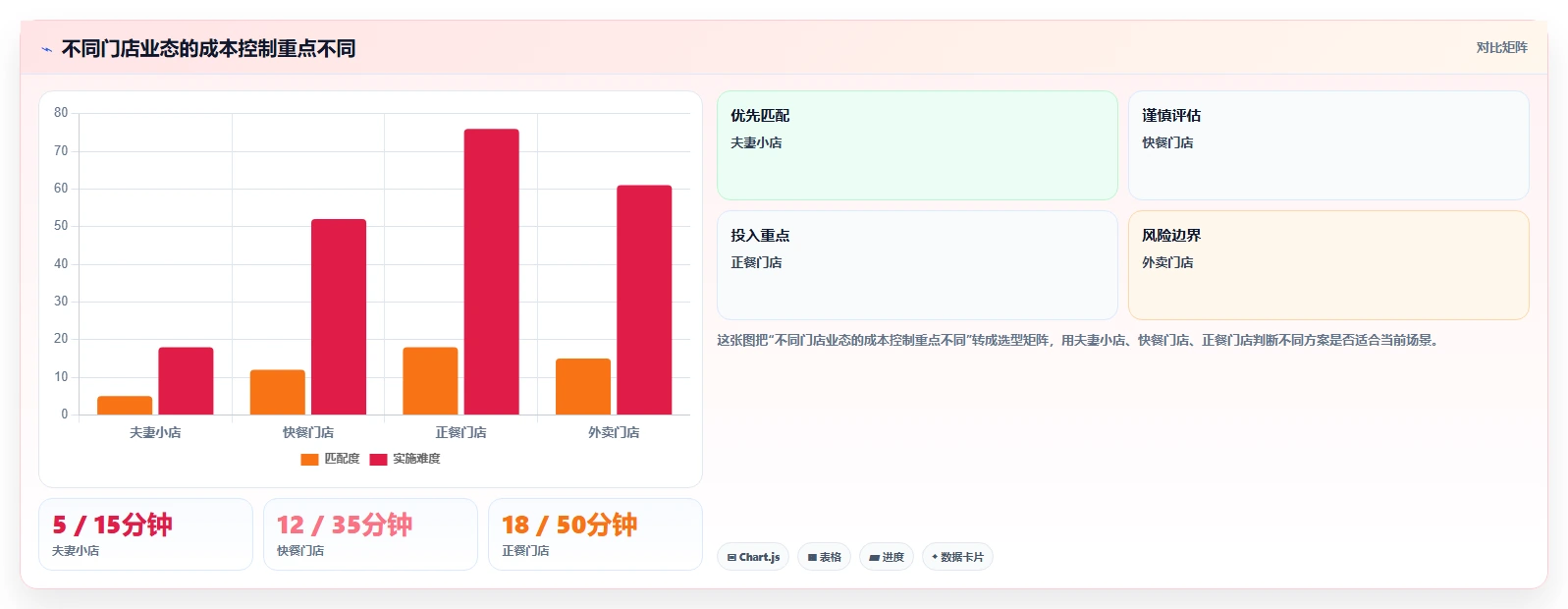The image size is (1568, 609).
Task: Click the 表格 tag chip
Action: (x=824, y=557)
